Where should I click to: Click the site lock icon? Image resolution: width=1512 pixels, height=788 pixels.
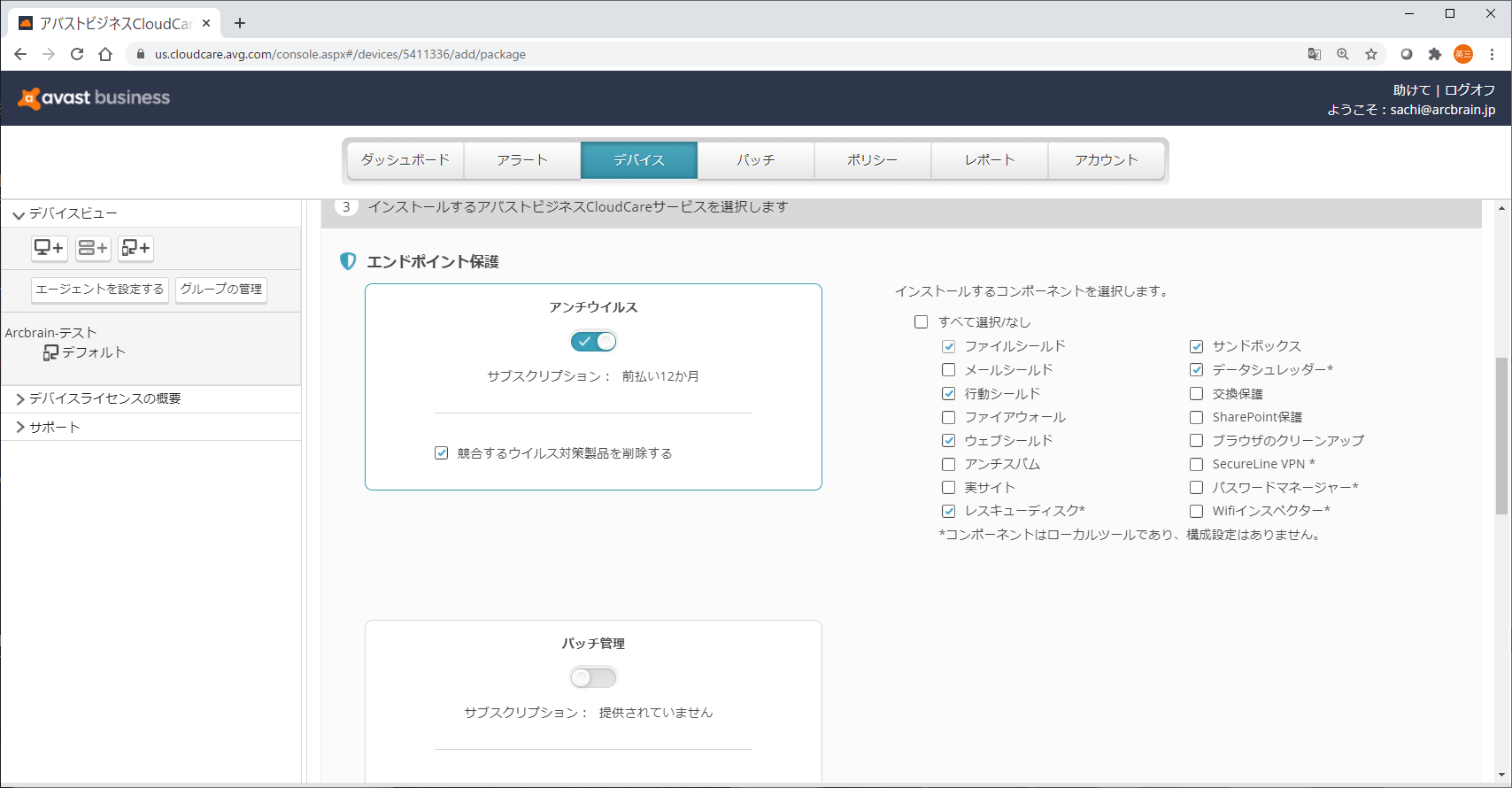tap(140, 54)
